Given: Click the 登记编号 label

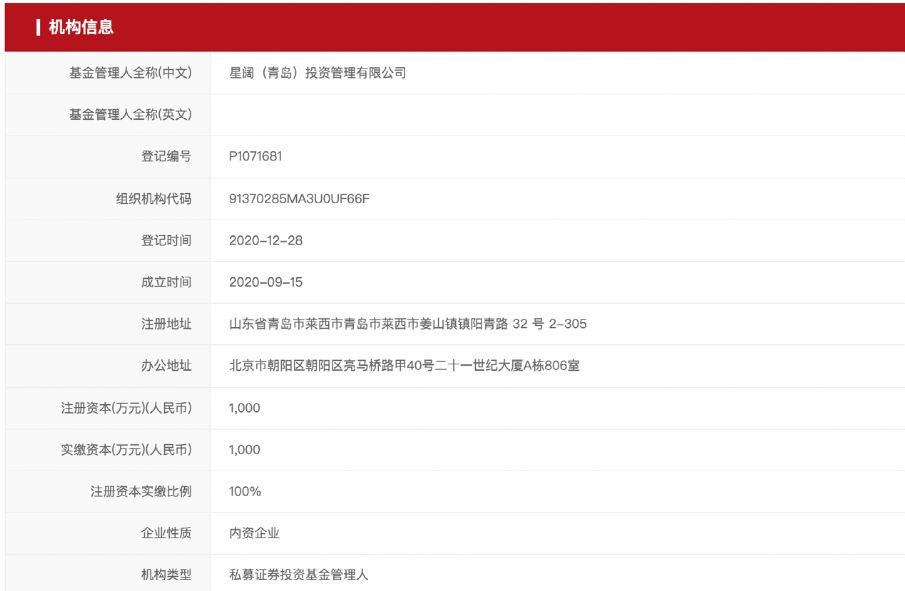Looking at the screenshot, I should [166, 157].
